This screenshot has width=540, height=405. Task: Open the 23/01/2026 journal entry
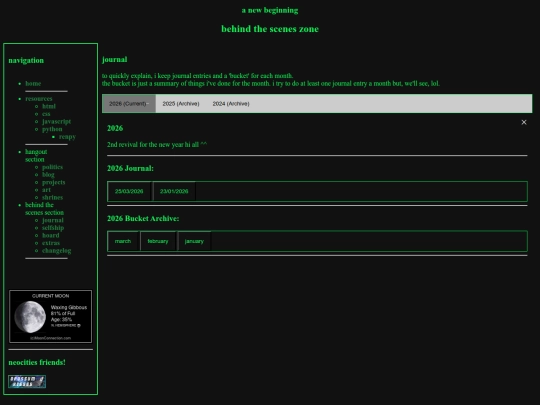174,191
